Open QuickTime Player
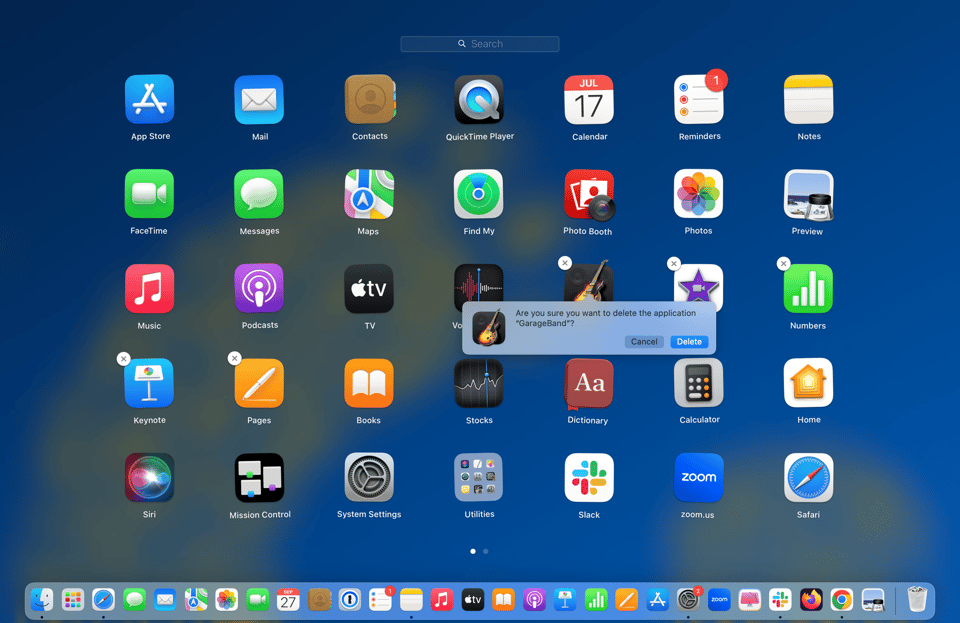 coord(479,99)
